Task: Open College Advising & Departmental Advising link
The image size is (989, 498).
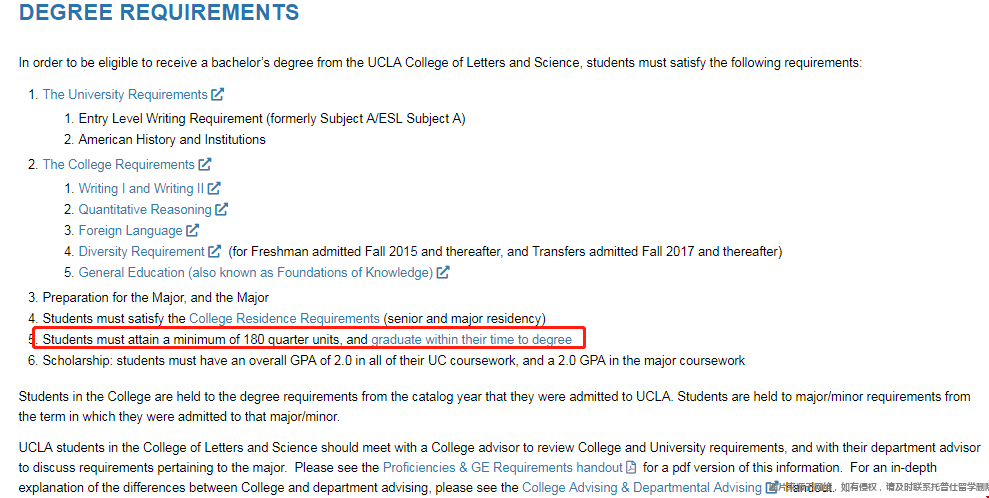Action: click(642, 488)
